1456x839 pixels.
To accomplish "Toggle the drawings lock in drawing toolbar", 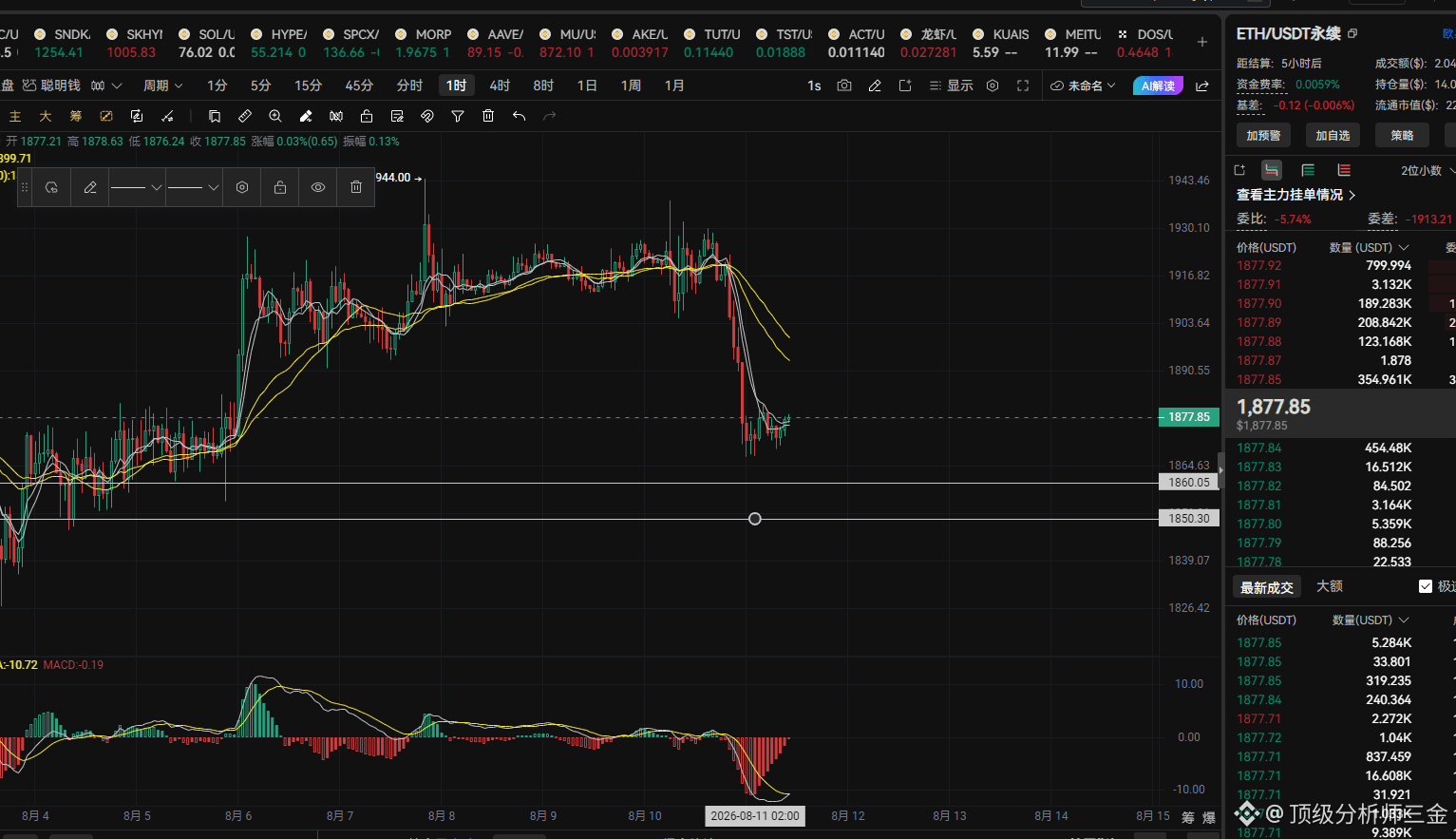I will (x=367, y=116).
